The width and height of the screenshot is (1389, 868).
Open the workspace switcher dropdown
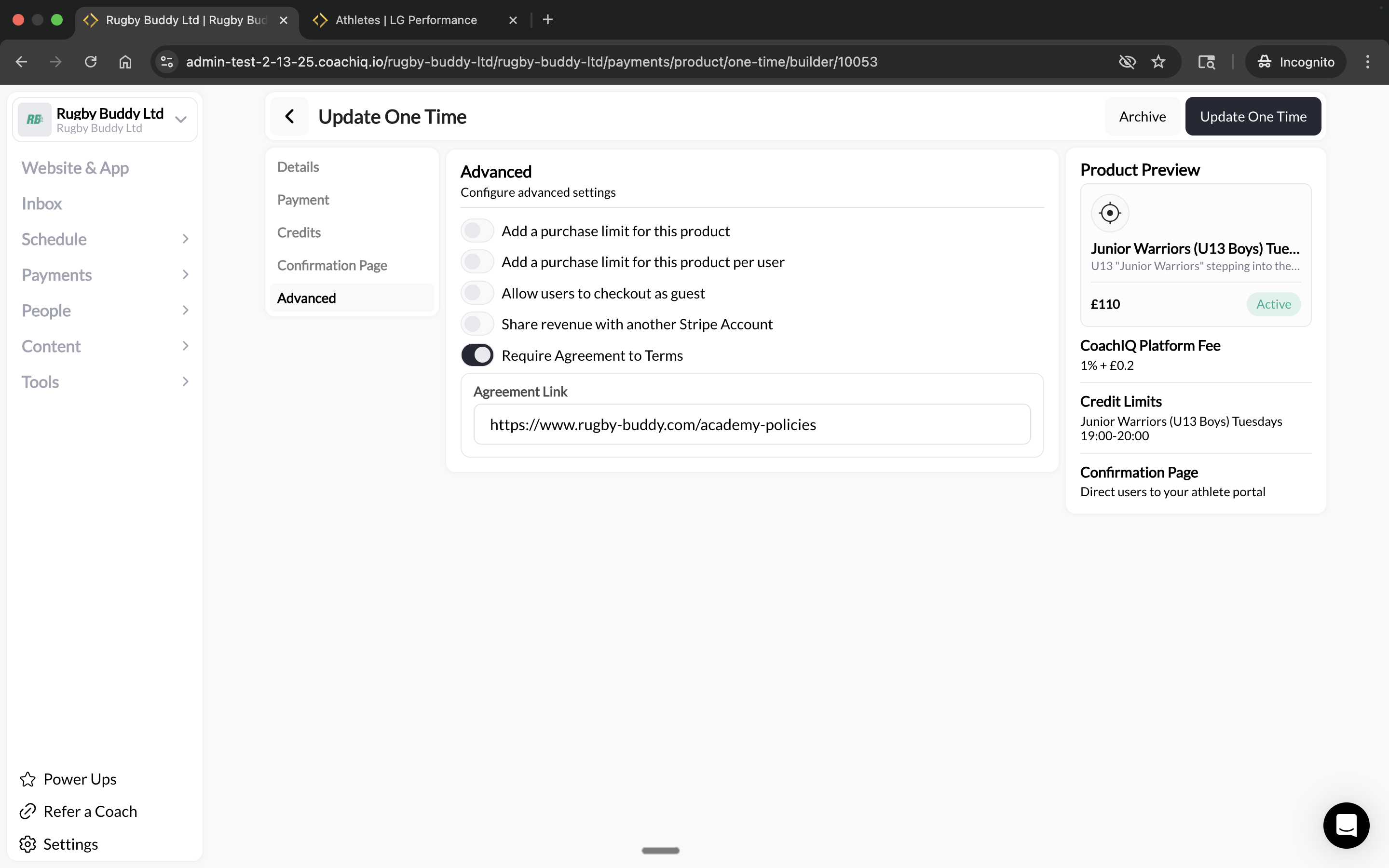pos(179,120)
